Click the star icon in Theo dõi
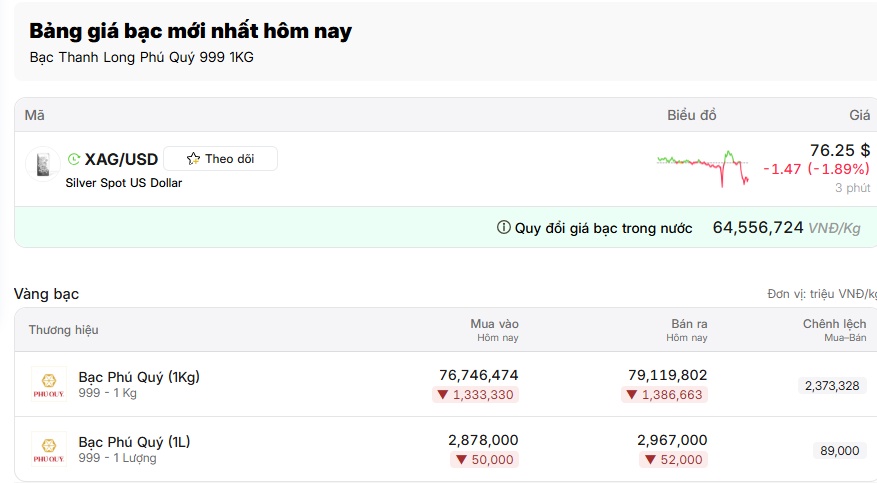 point(194,159)
